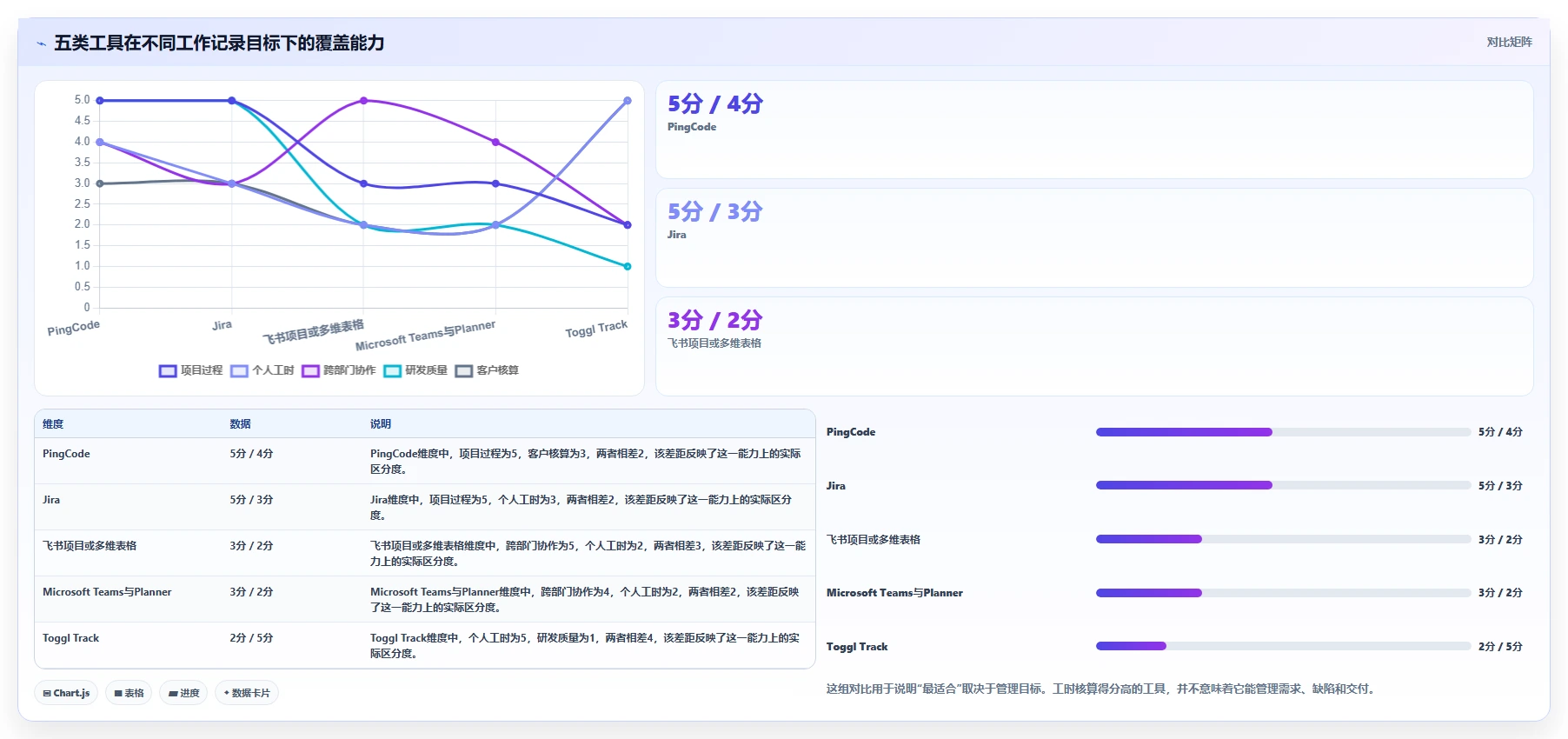Toggle the 客户核算 legend item
The width and height of the screenshot is (1568, 739).
click(487, 371)
